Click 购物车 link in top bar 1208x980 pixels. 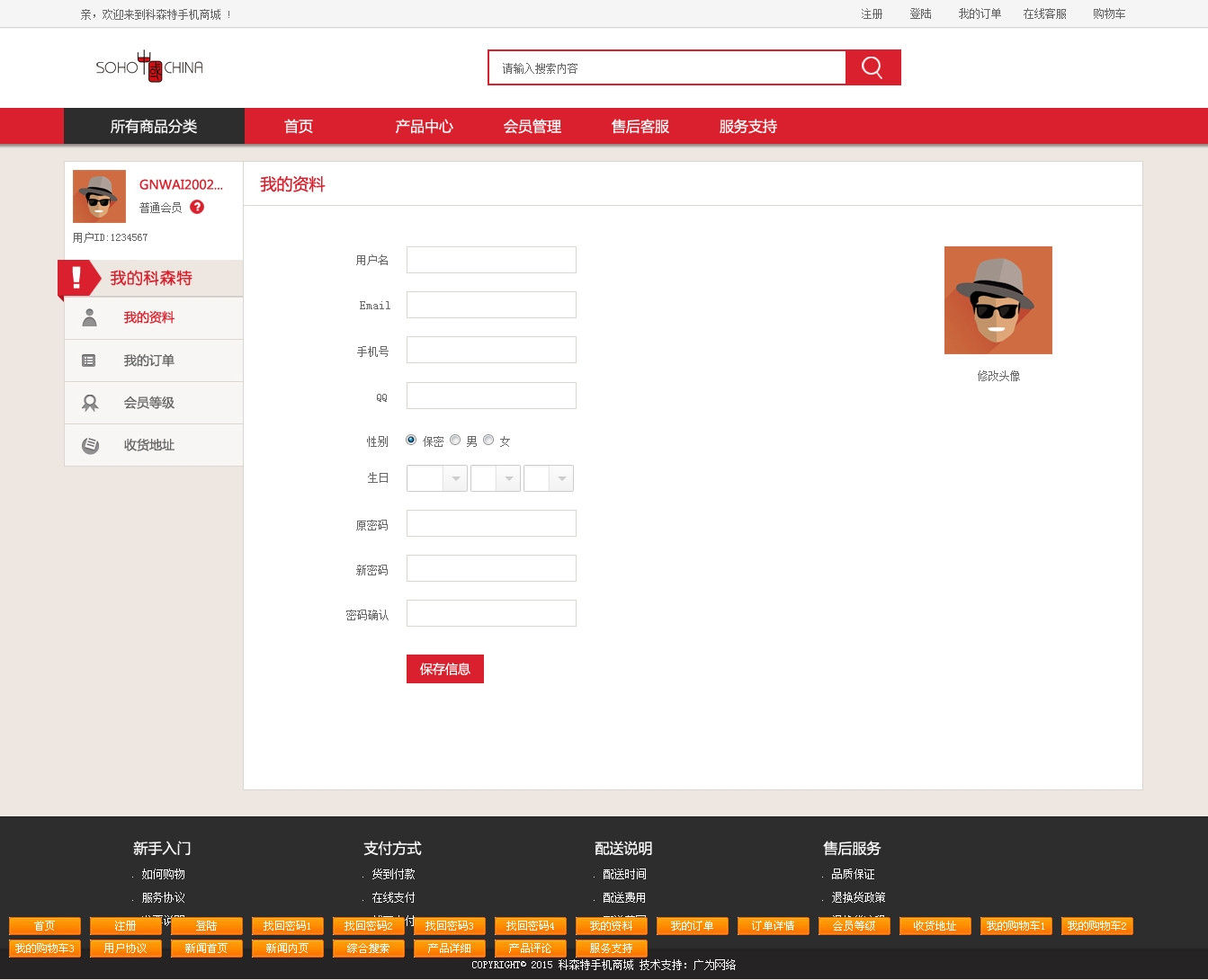pos(1109,13)
